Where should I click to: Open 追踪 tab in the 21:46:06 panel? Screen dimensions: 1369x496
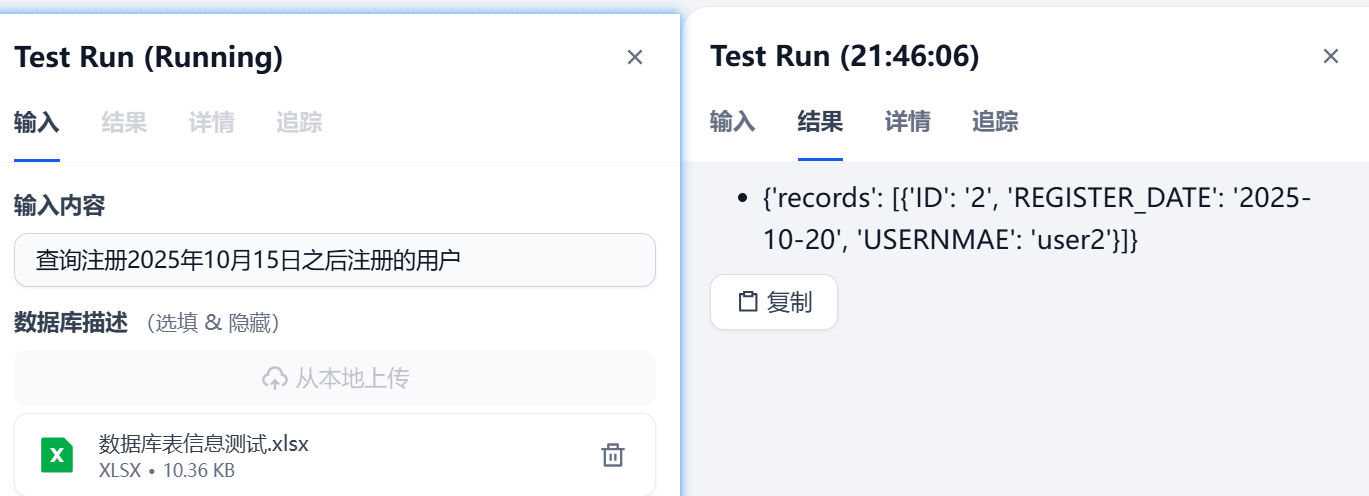[995, 122]
